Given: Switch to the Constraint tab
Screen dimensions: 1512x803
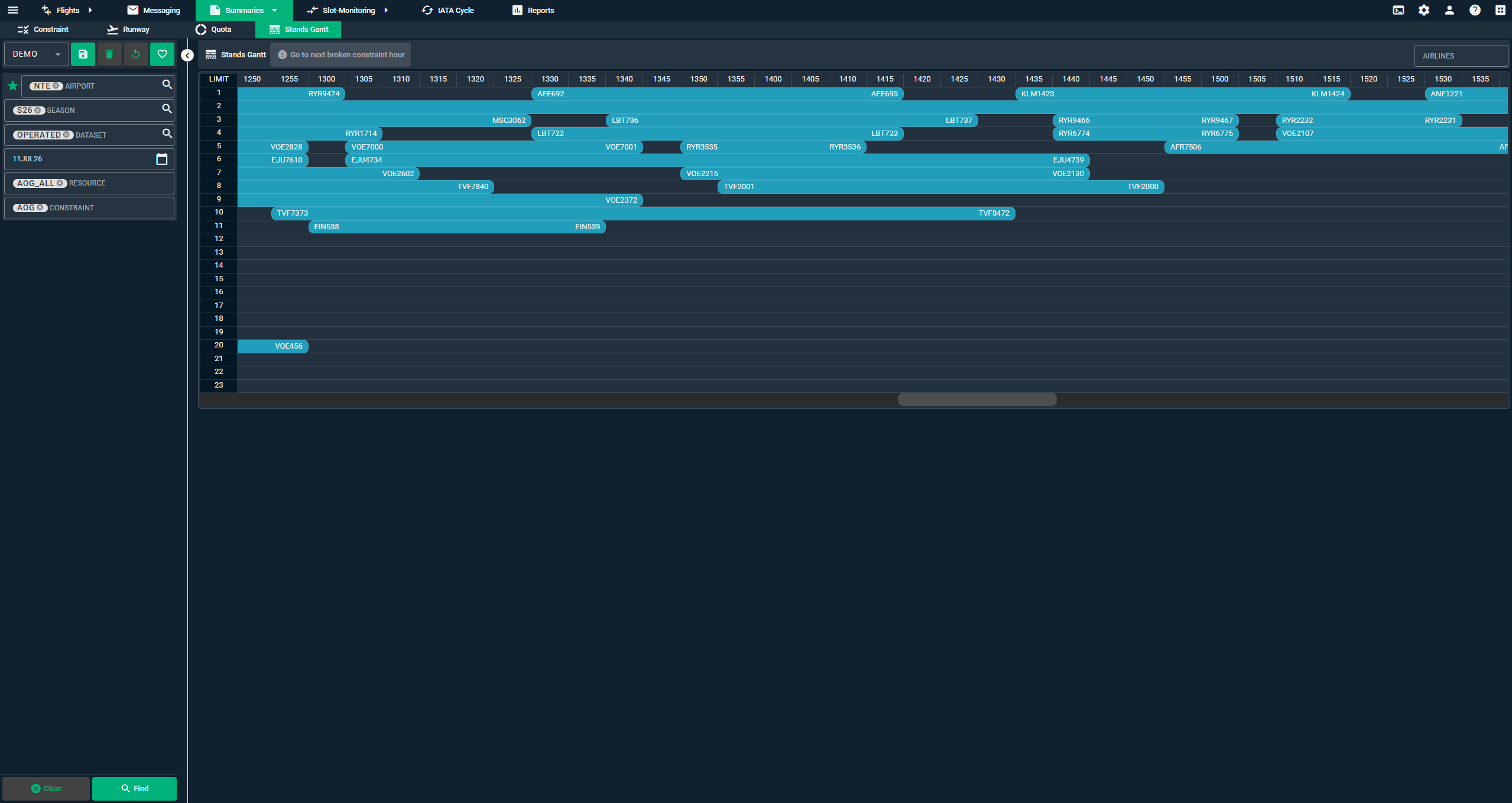Looking at the screenshot, I should pos(43,30).
